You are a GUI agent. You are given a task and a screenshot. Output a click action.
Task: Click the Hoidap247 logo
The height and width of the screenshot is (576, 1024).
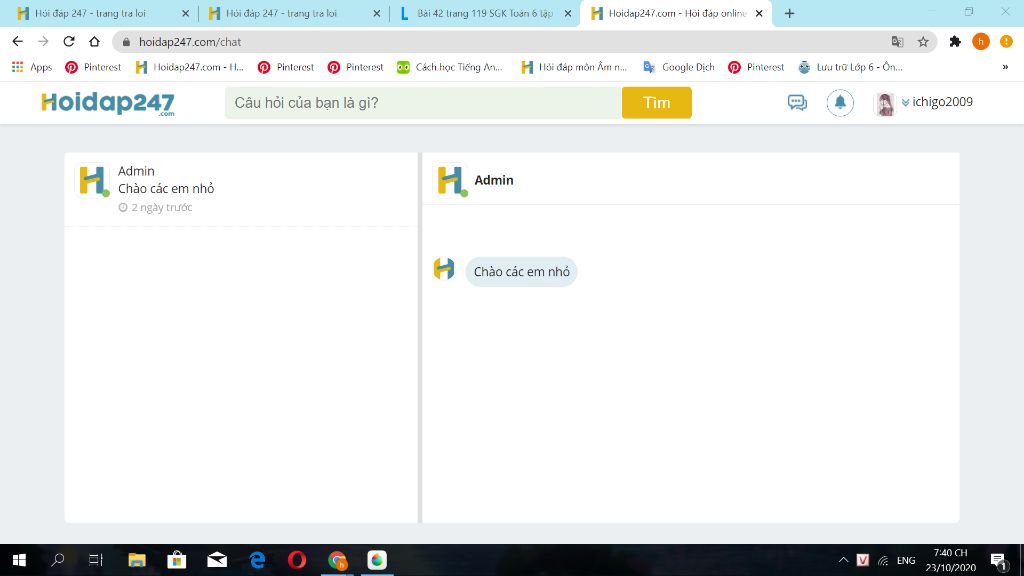(x=108, y=103)
